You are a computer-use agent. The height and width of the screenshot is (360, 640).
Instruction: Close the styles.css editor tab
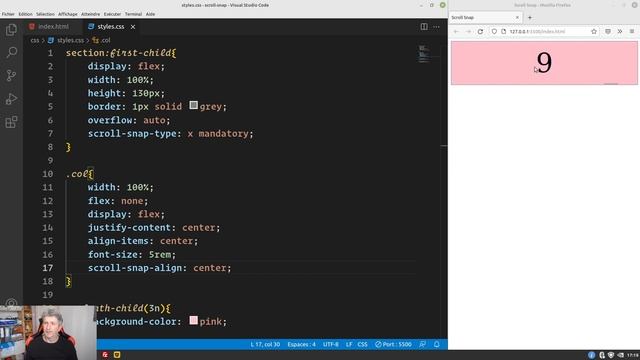pyautogui.click(x=133, y=27)
